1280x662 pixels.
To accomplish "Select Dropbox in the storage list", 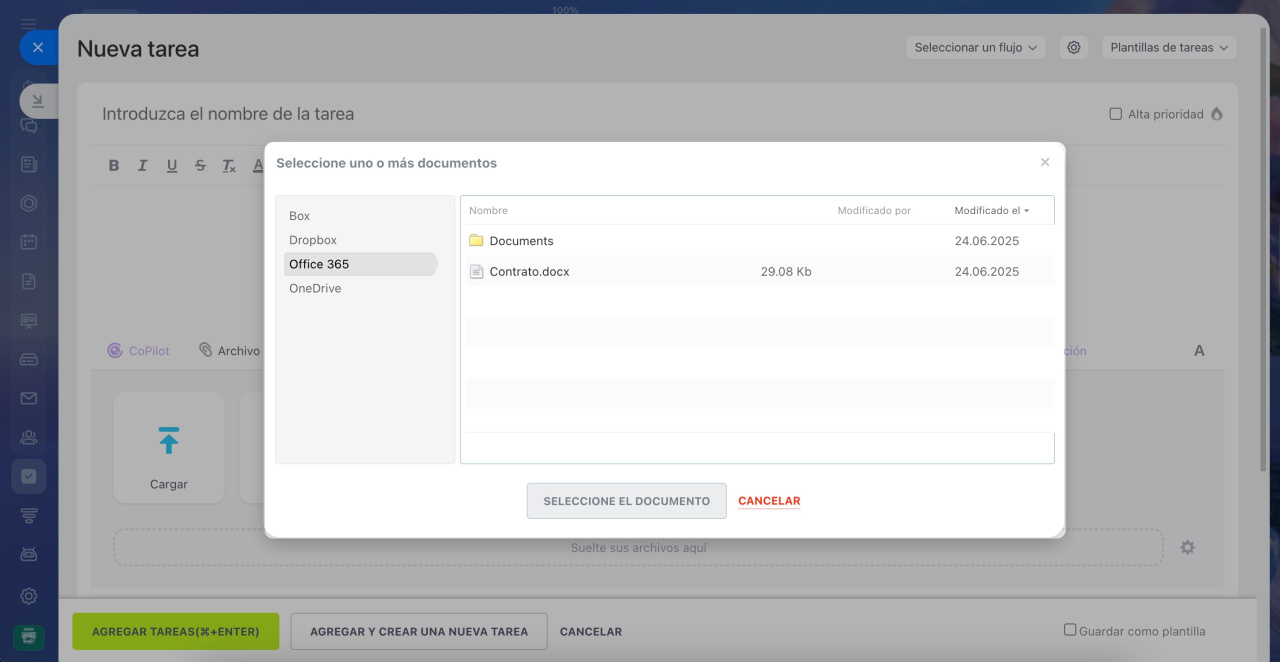I will (313, 240).
